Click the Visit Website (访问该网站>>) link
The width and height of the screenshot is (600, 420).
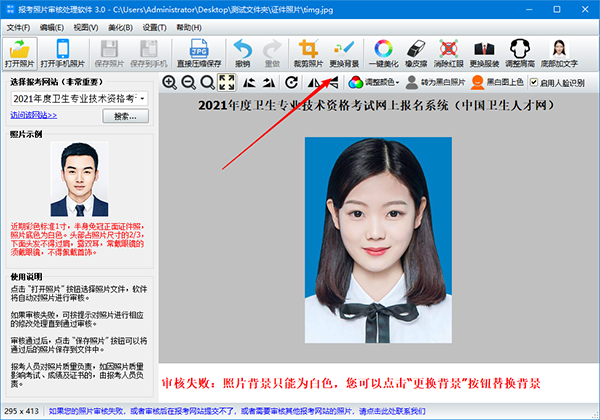click(33, 116)
